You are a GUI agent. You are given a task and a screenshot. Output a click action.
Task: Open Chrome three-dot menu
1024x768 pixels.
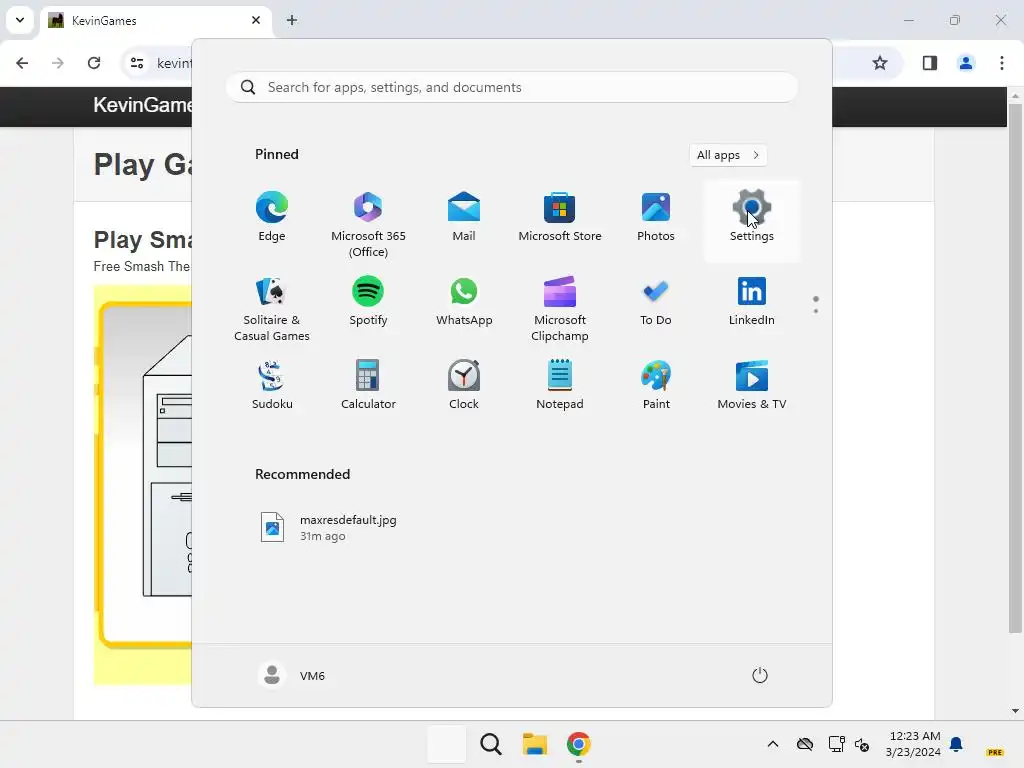click(1002, 63)
